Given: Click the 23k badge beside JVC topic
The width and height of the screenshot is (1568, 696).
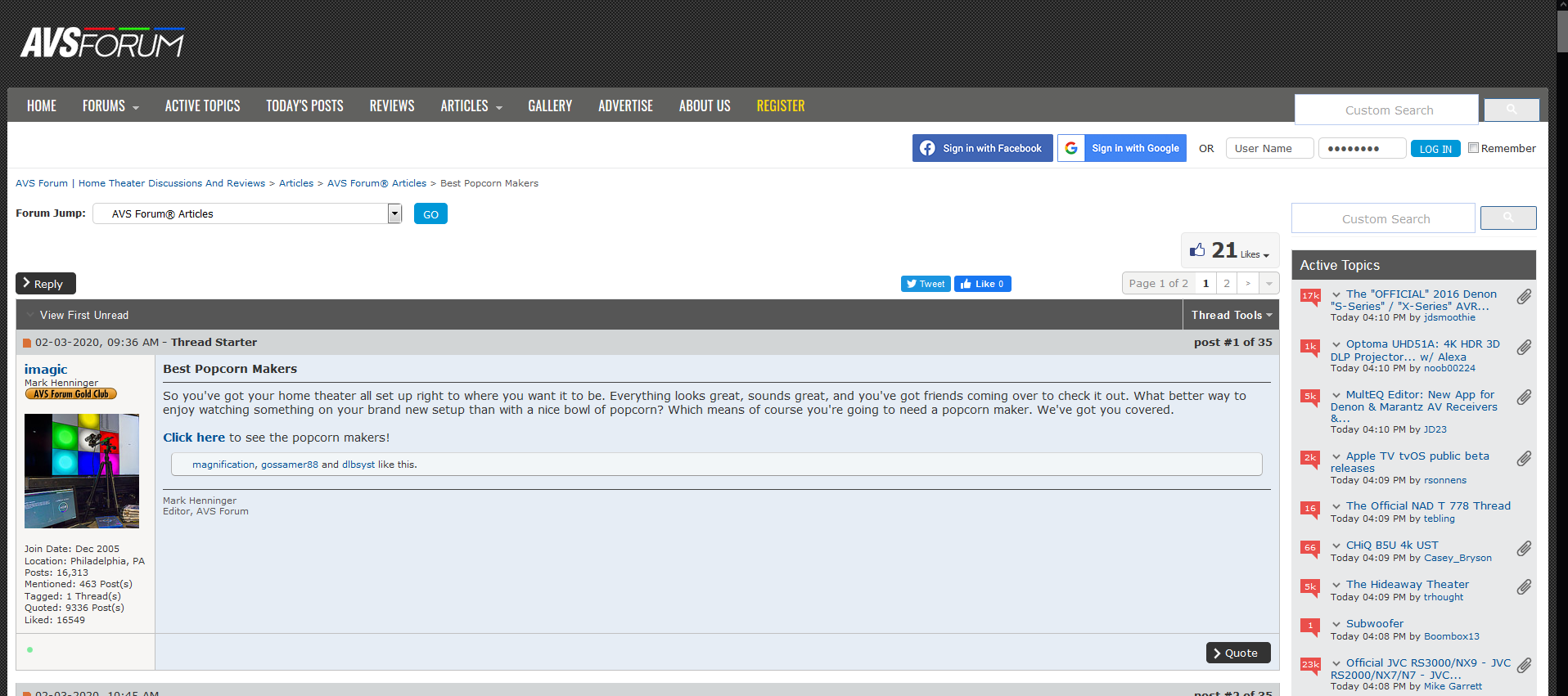Looking at the screenshot, I should coord(1310,666).
